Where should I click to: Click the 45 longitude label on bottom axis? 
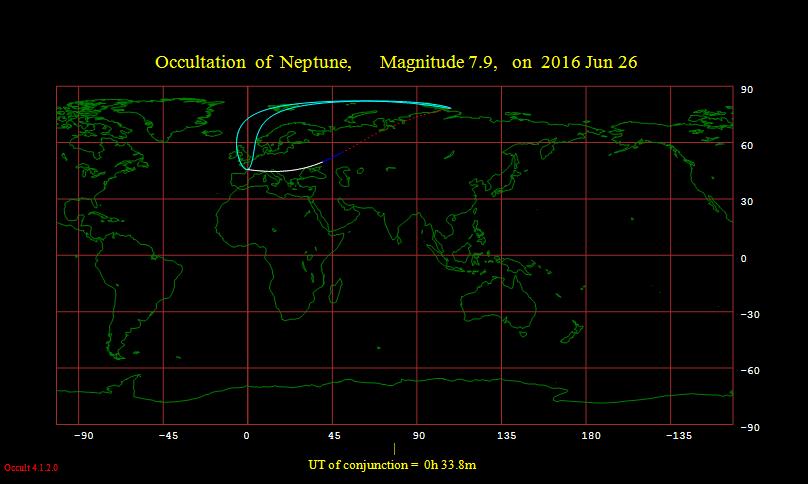(334, 436)
